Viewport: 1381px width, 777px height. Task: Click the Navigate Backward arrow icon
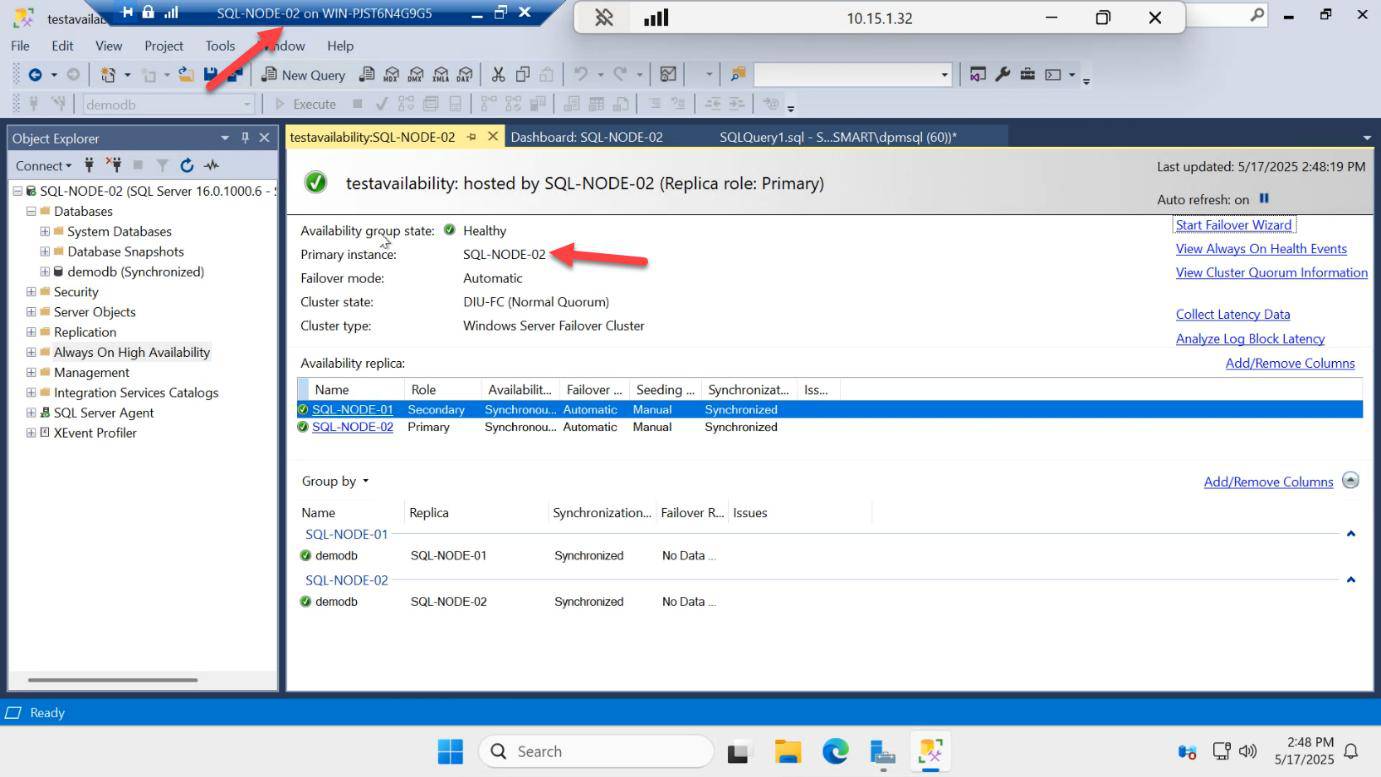tap(35, 75)
